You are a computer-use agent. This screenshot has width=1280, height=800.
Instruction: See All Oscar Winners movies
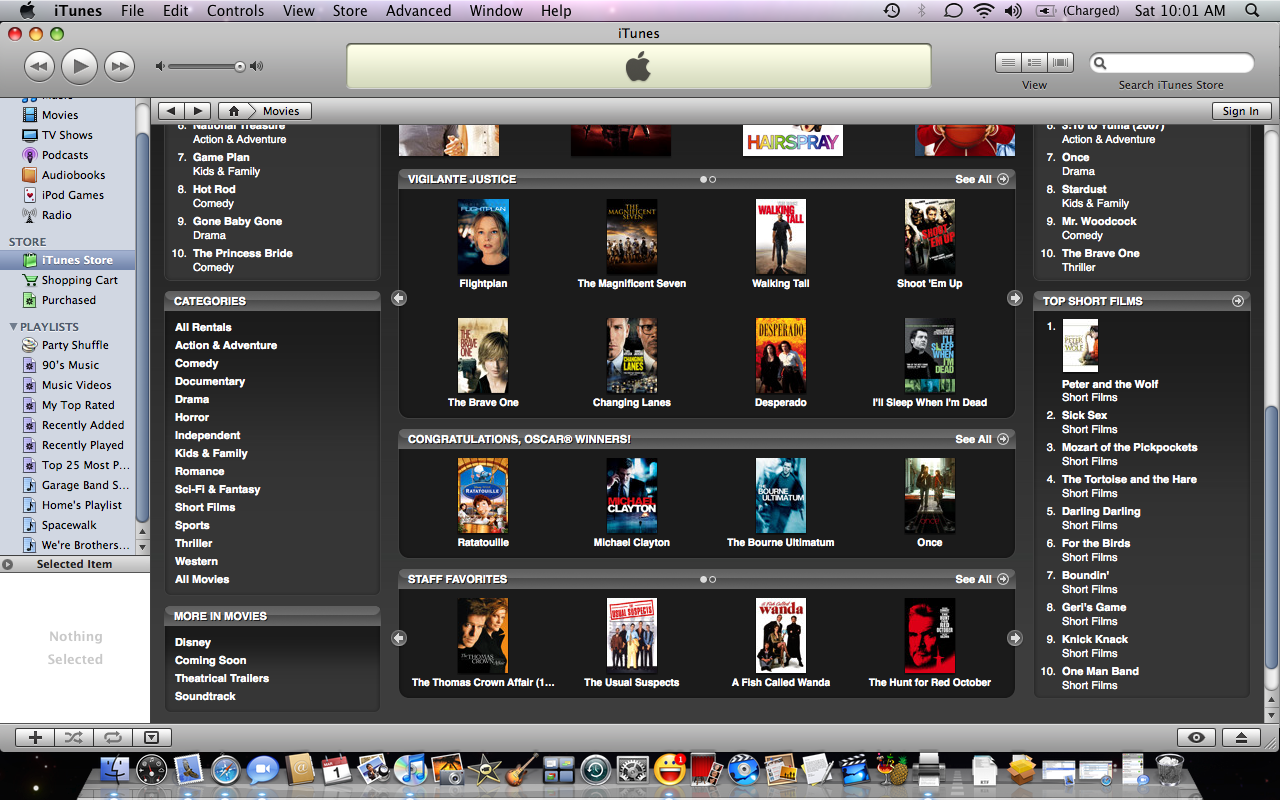click(982, 439)
